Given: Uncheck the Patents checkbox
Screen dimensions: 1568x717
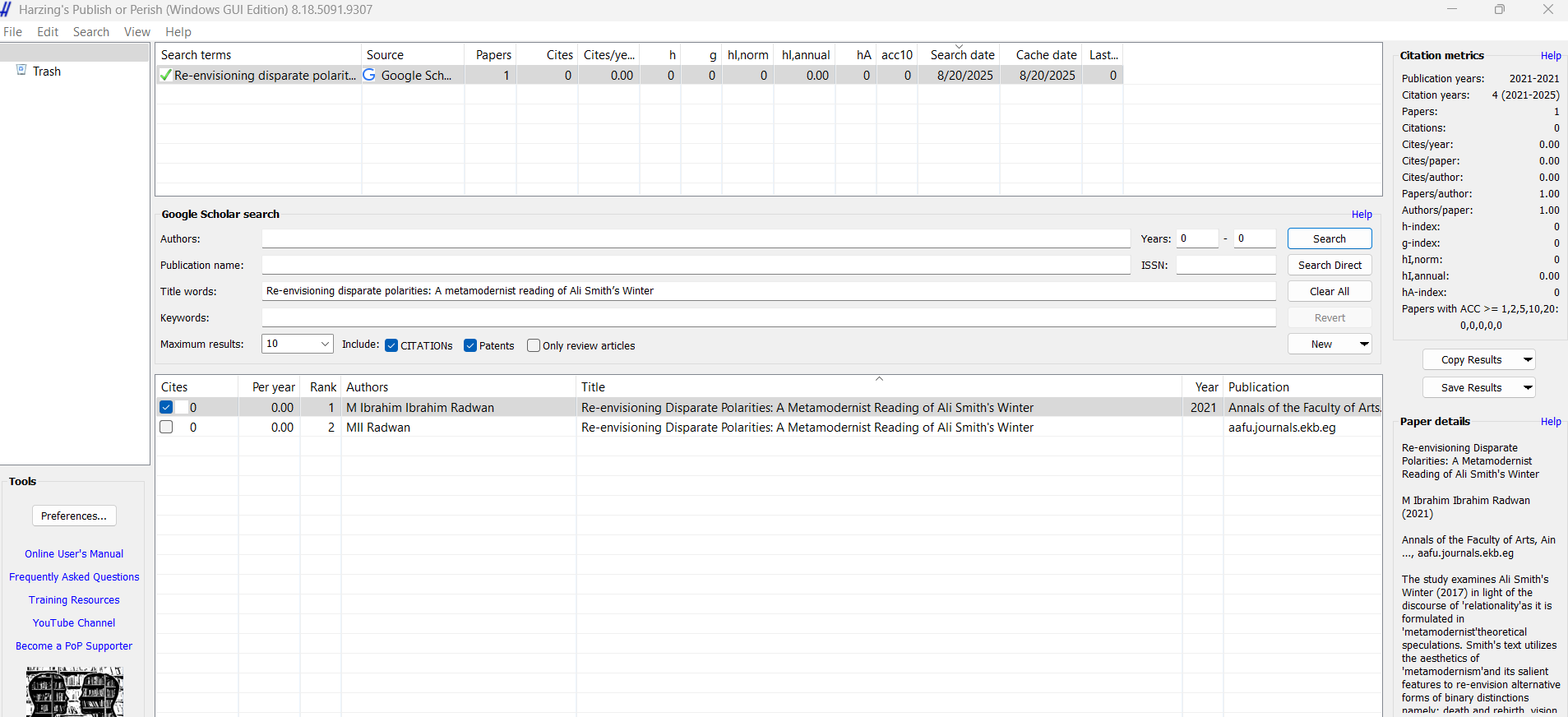Looking at the screenshot, I should (x=470, y=345).
